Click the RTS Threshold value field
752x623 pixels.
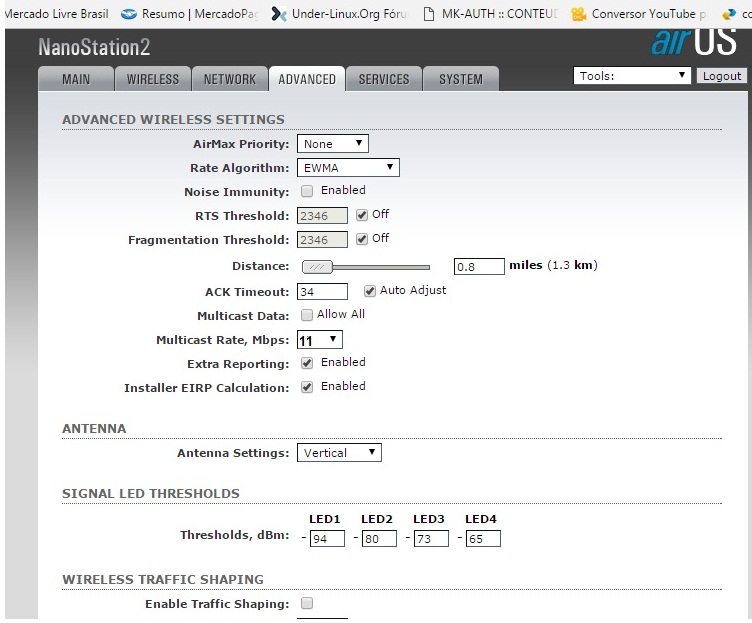[x=322, y=216]
